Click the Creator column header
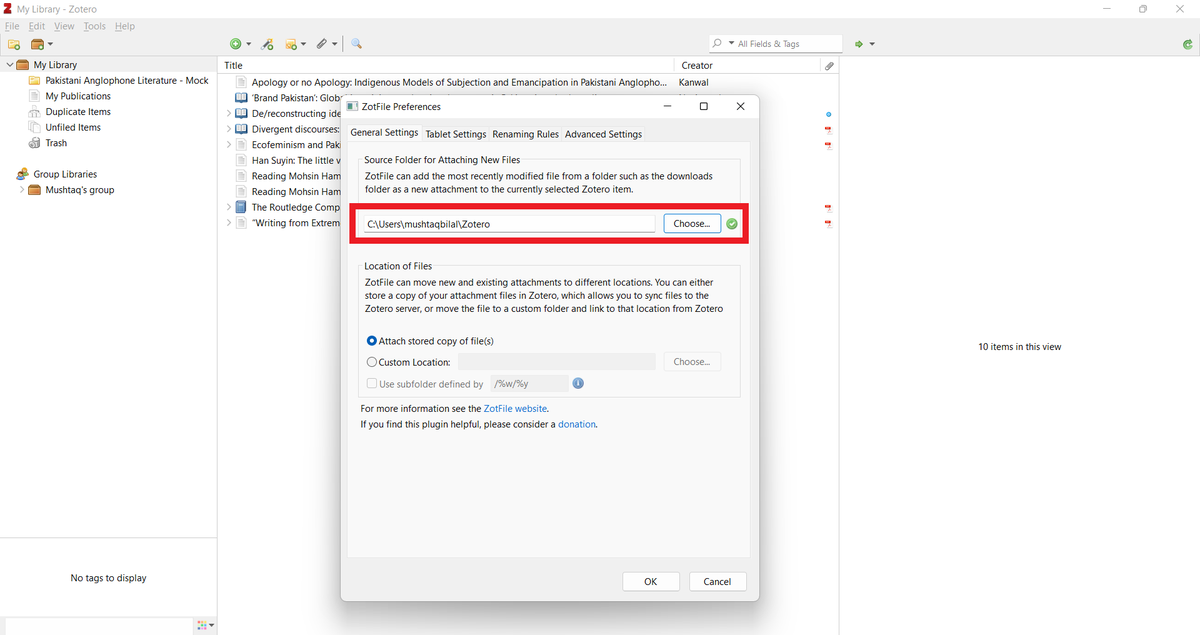This screenshot has height=635, width=1200. click(748, 65)
